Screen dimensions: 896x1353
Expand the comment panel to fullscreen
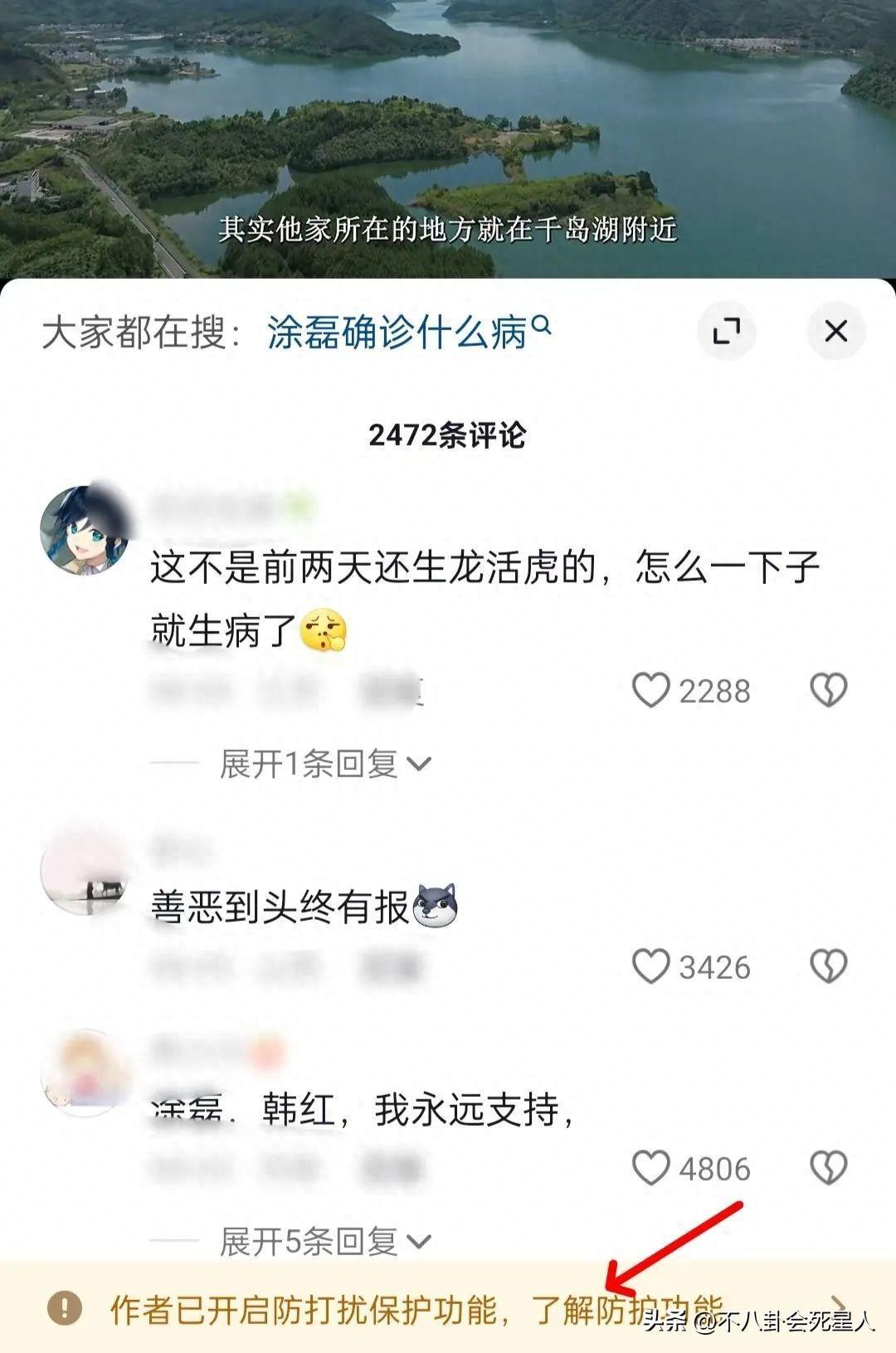point(727,332)
